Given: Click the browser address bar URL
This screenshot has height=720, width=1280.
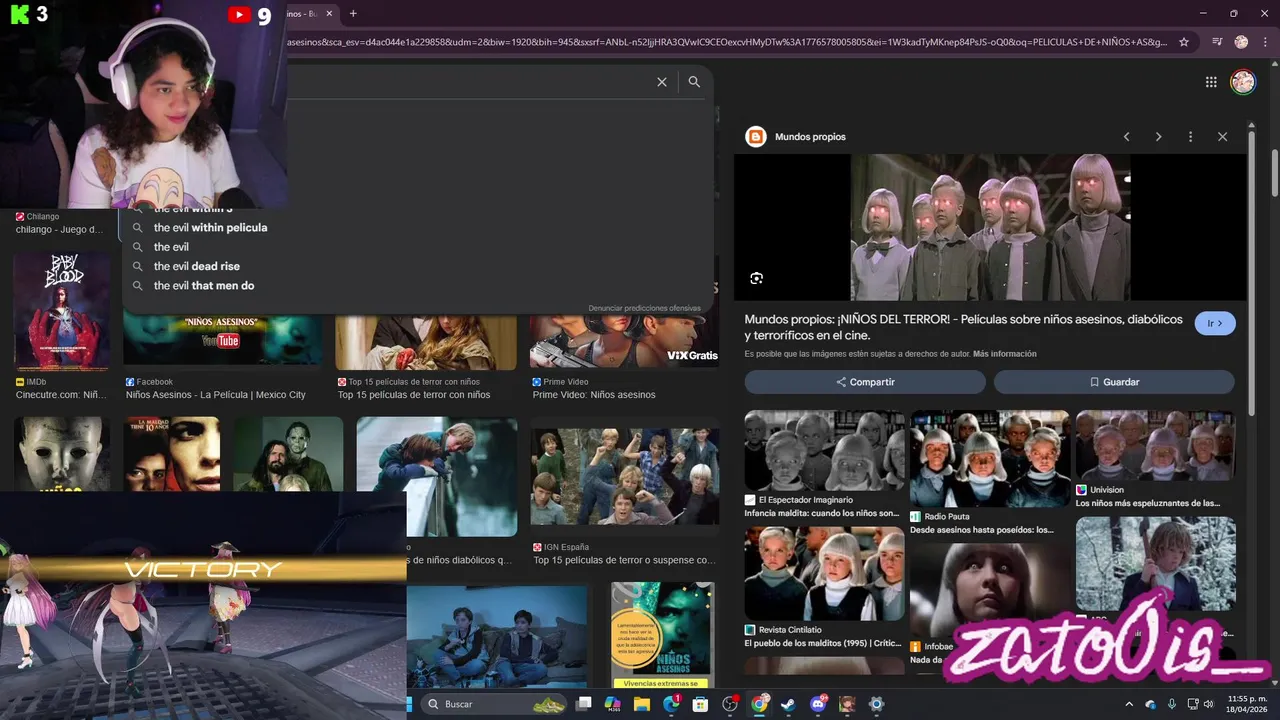Looking at the screenshot, I should pos(727,42).
